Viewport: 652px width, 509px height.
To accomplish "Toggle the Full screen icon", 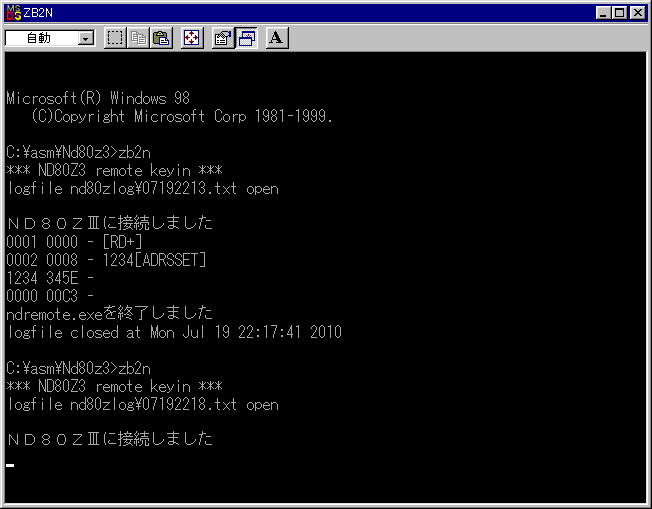I will point(192,38).
